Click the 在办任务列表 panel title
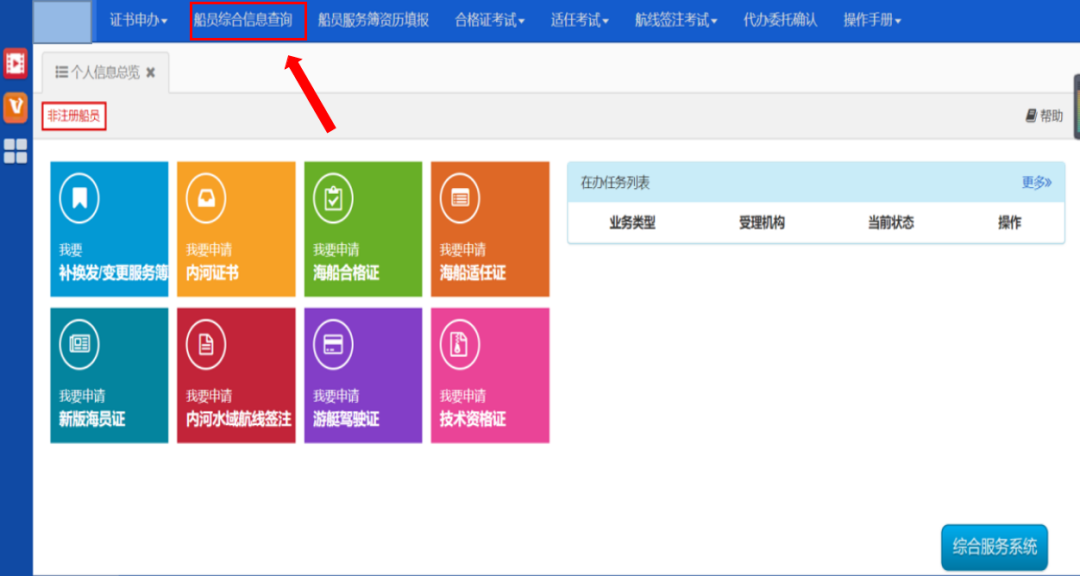The width and height of the screenshot is (1080, 576). [615, 183]
